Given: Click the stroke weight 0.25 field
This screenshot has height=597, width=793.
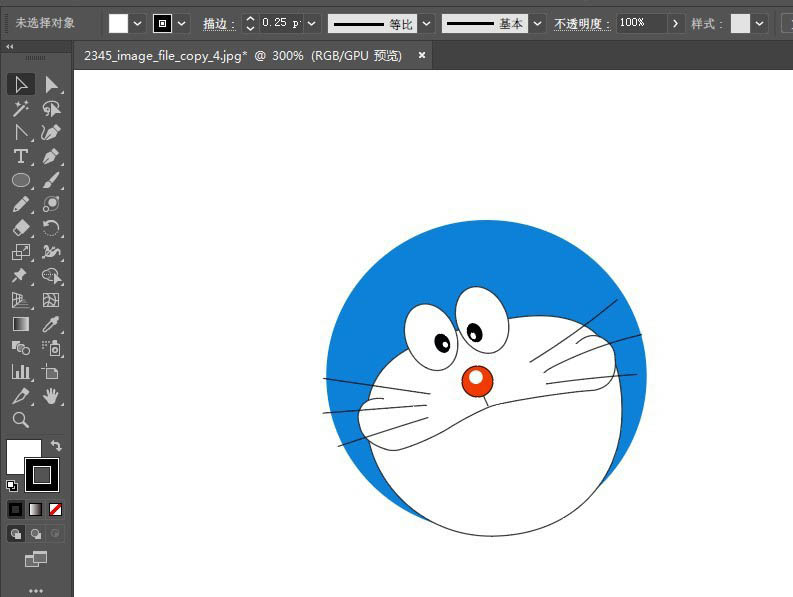Looking at the screenshot, I should point(281,23).
